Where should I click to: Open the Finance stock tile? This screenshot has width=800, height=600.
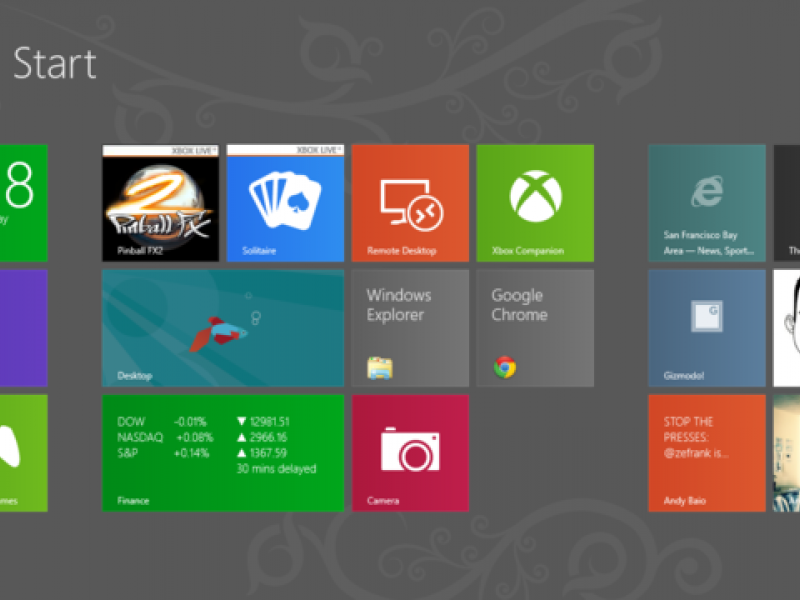pos(223,453)
